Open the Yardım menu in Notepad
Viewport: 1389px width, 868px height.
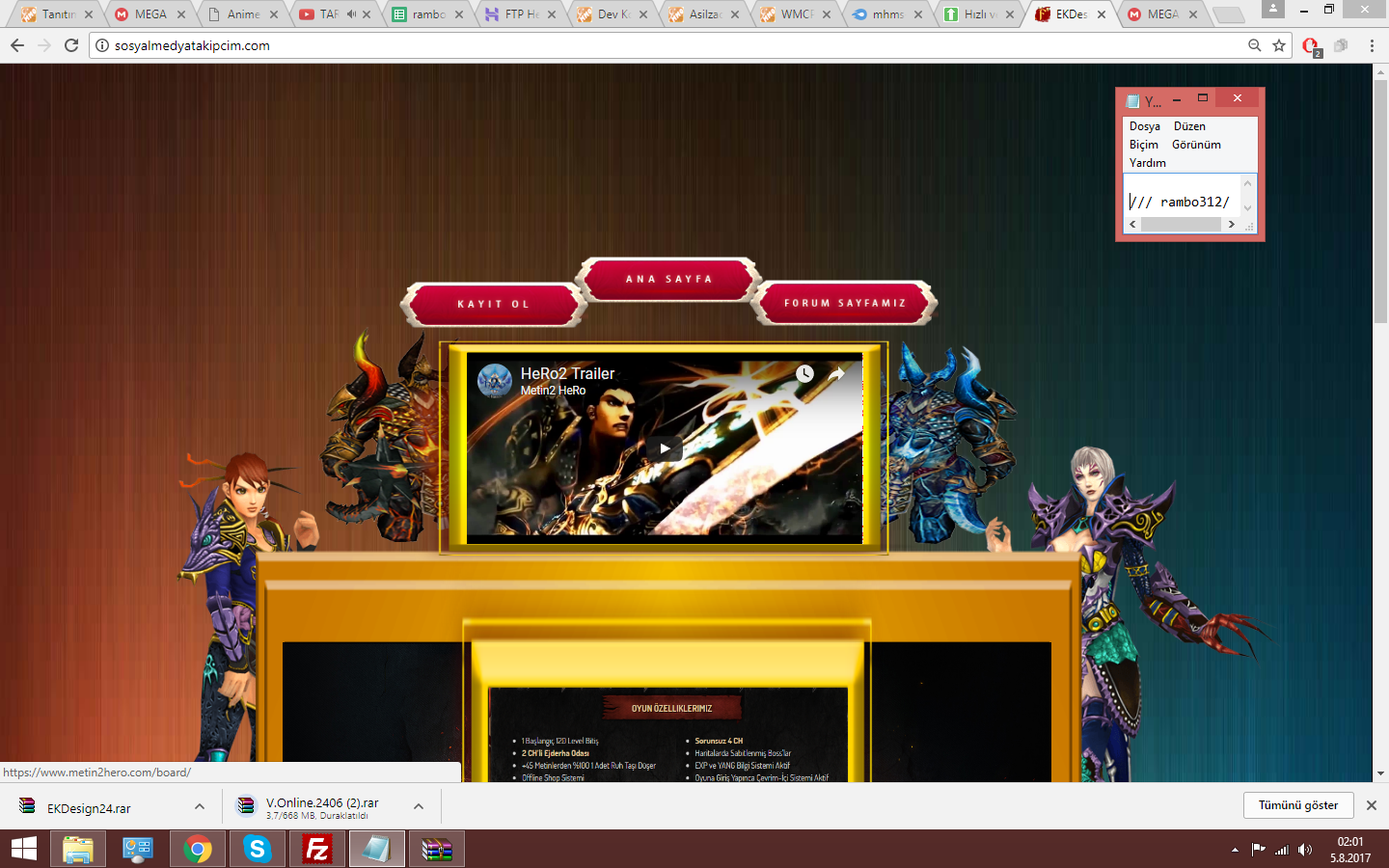point(1148,163)
